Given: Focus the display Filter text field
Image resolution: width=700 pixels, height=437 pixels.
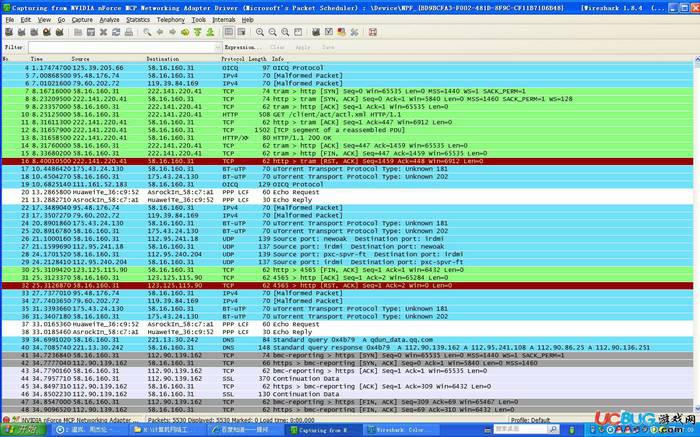Looking at the screenshot, I should click(121, 47).
